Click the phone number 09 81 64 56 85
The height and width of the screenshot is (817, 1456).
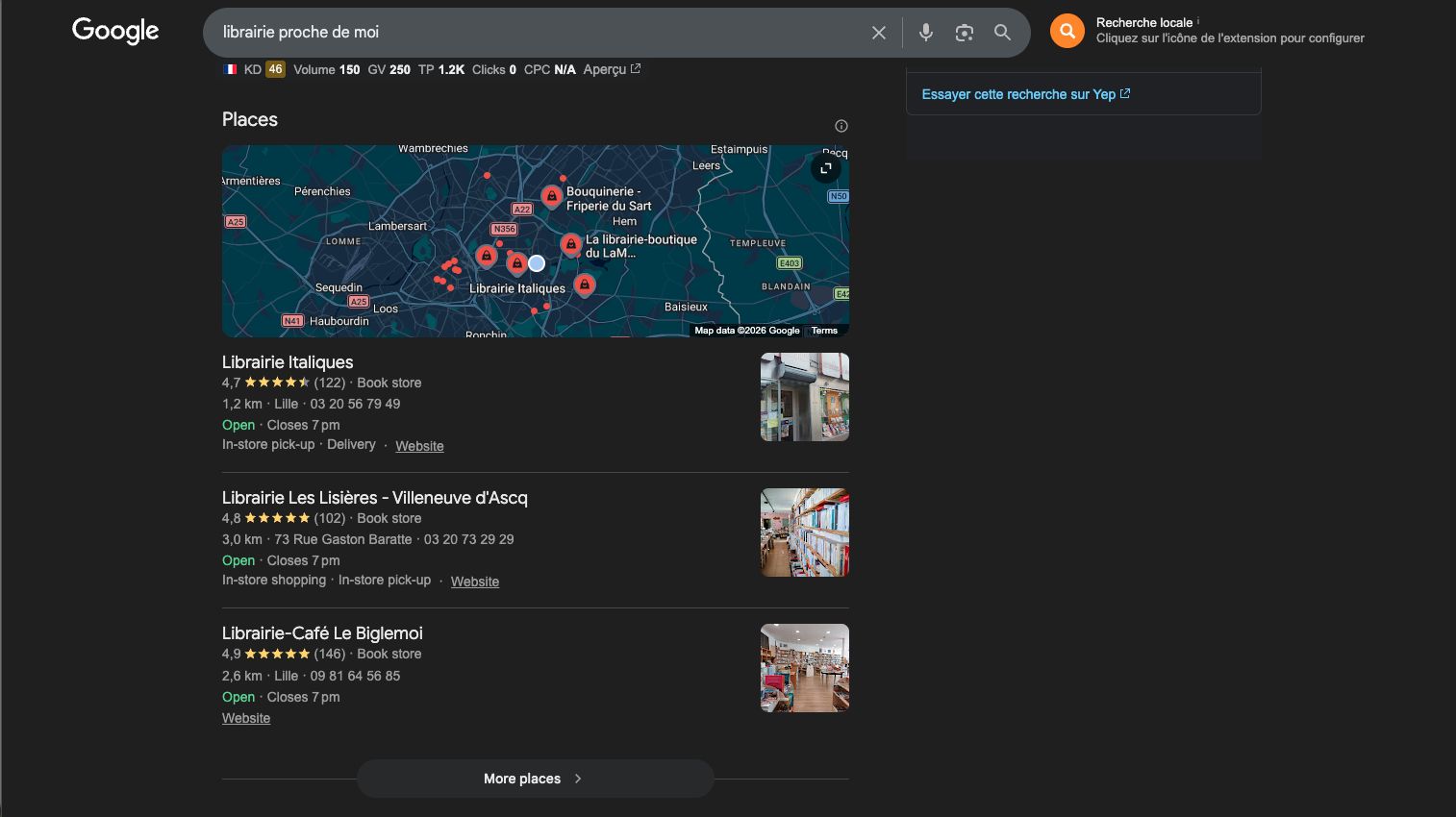(355, 676)
